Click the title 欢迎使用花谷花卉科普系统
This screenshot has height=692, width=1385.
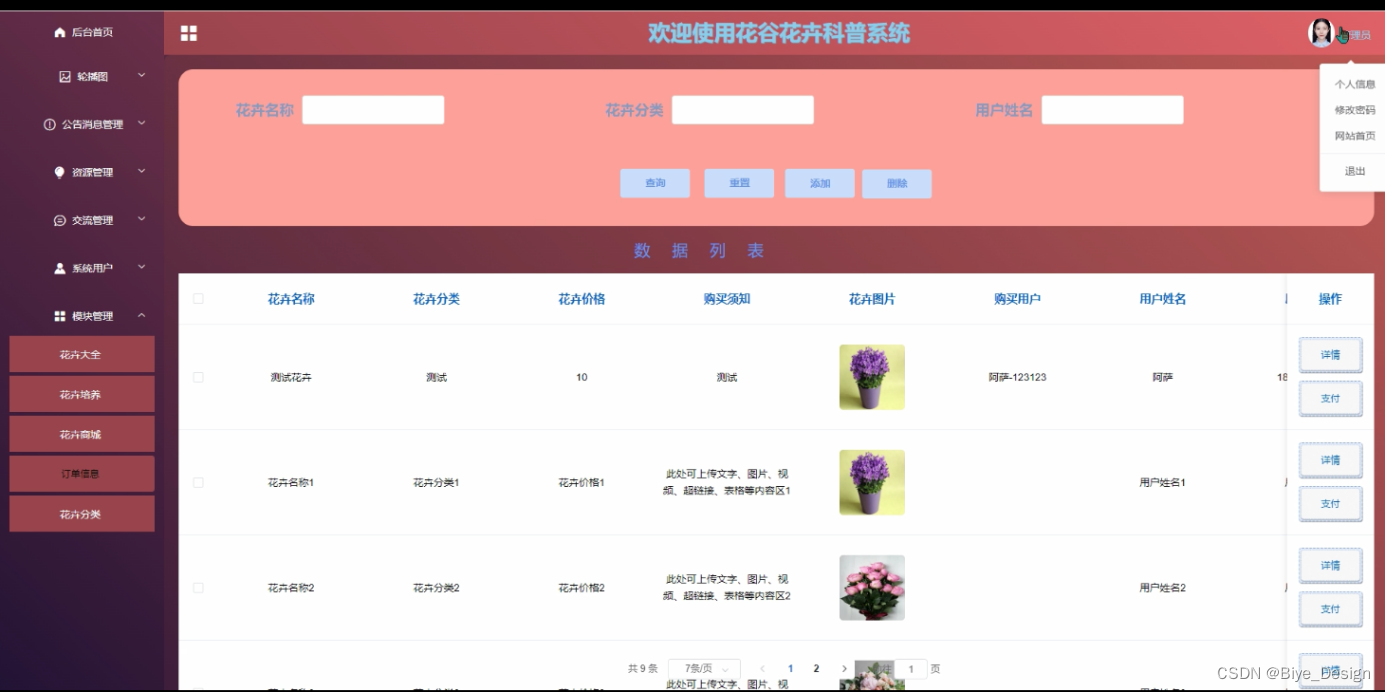tap(779, 33)
